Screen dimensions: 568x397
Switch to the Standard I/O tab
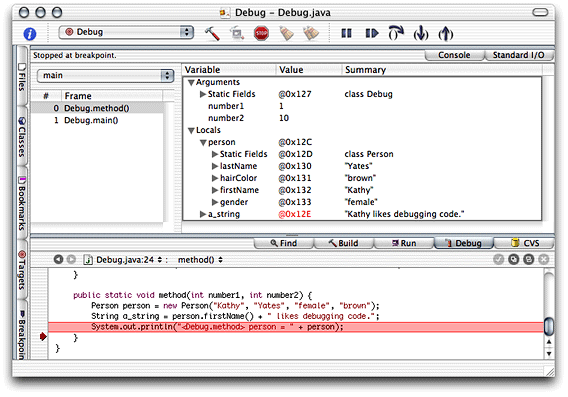(x=518, y=55)
